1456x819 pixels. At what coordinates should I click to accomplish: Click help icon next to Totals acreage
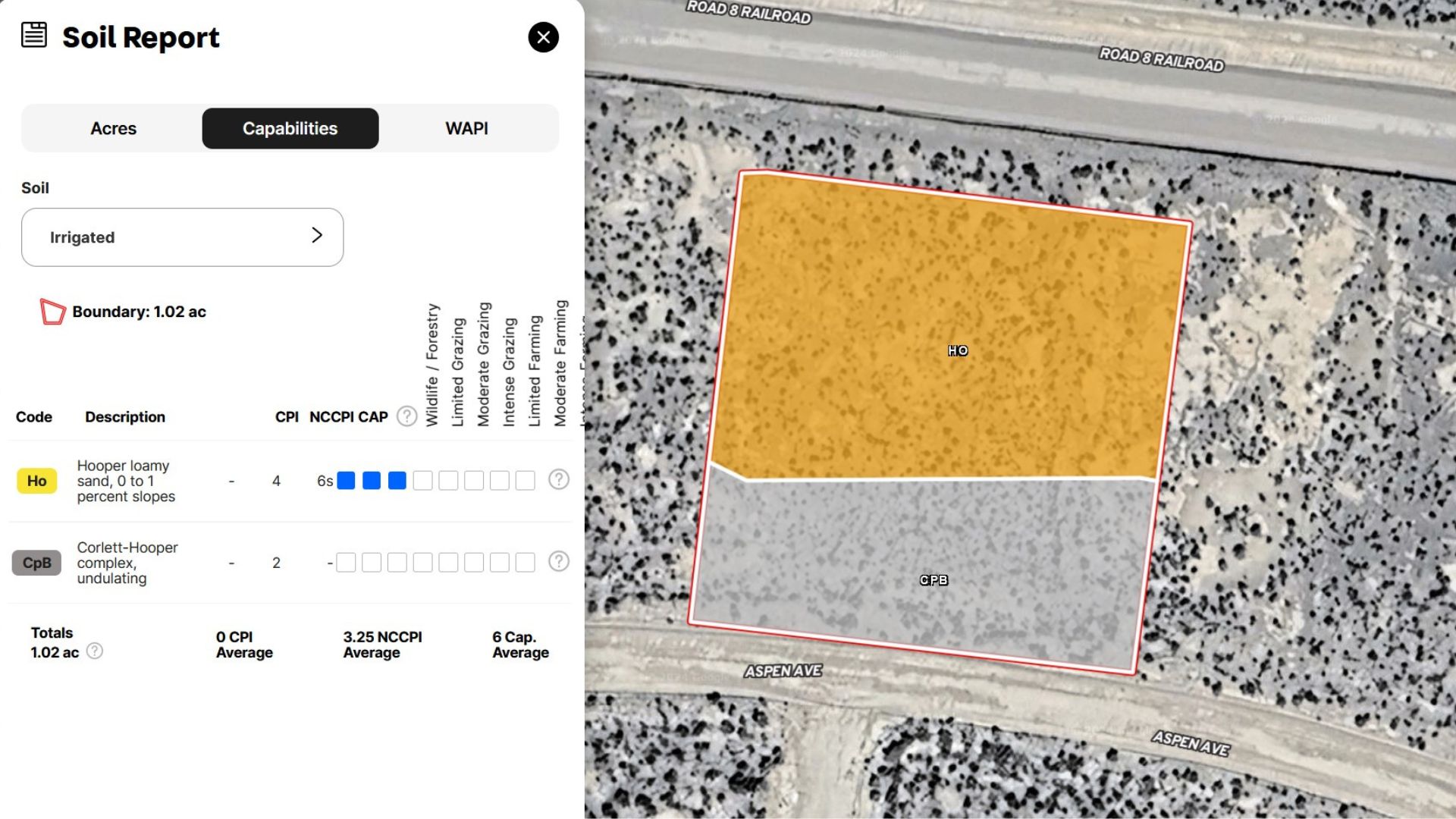tap(95, 651)
